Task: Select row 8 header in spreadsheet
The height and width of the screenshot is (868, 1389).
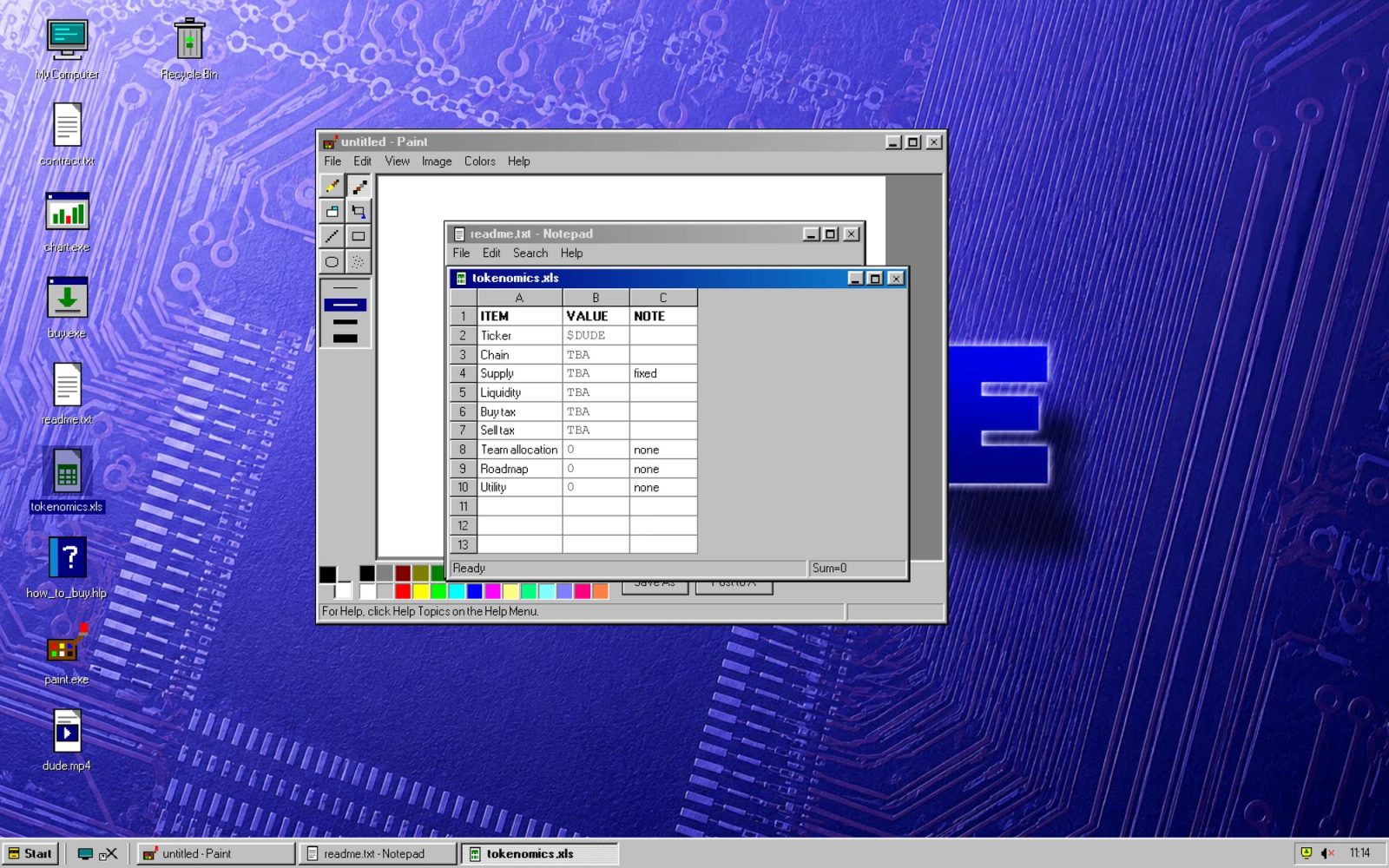Action: pyautogui.click(x=463, y=450)
